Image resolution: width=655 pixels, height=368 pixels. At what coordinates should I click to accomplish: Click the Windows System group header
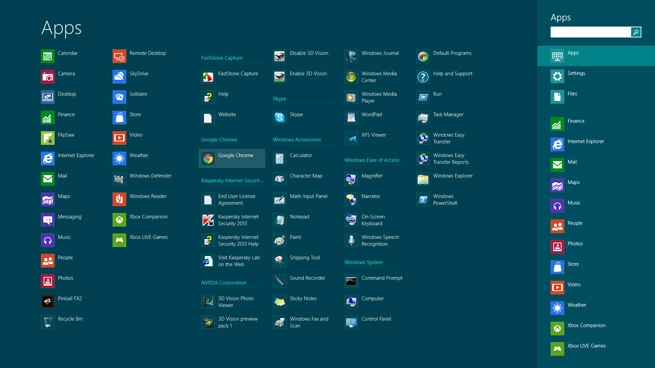363,262
